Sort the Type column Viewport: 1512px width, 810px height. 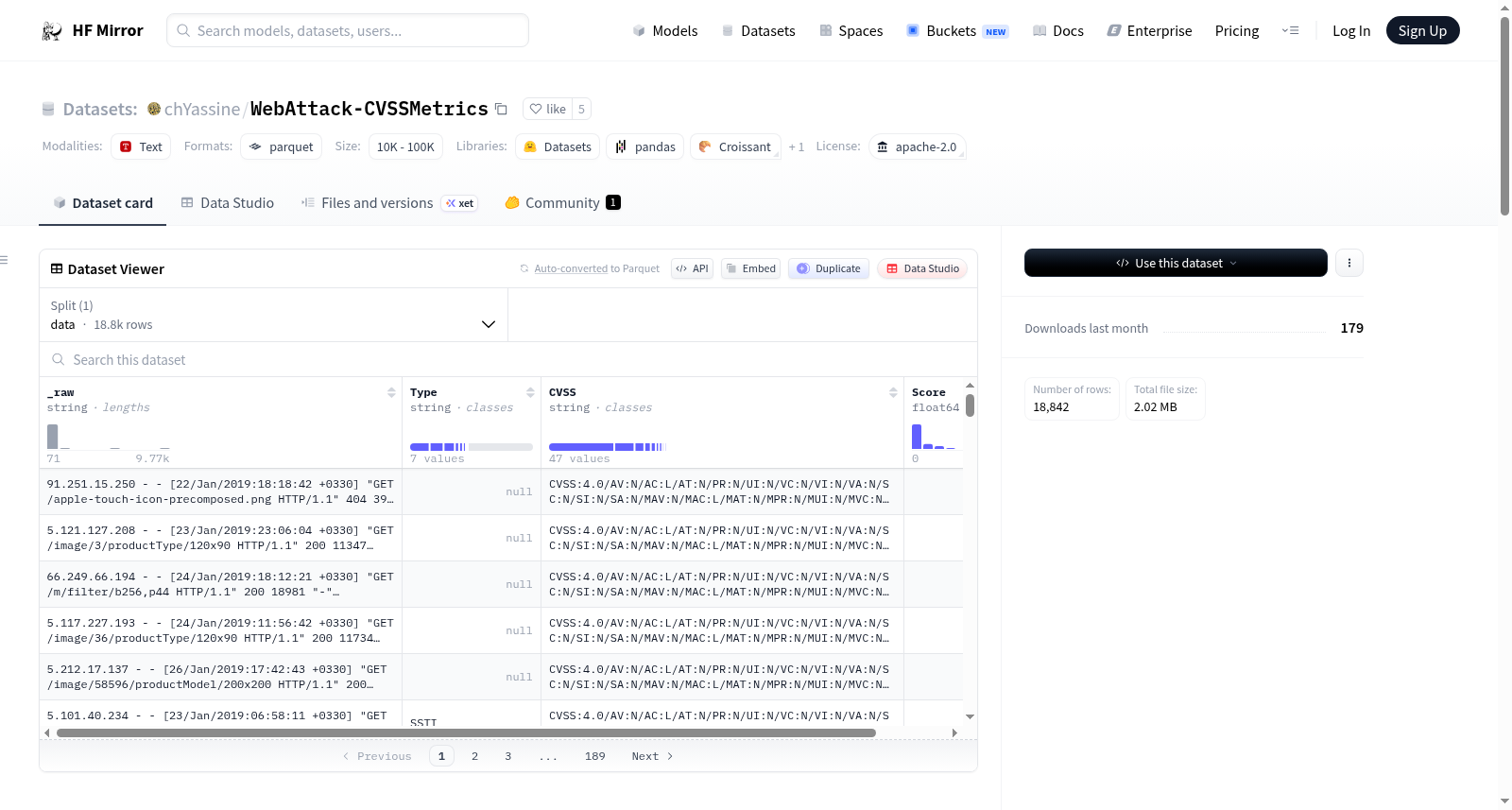click(530, 392)
